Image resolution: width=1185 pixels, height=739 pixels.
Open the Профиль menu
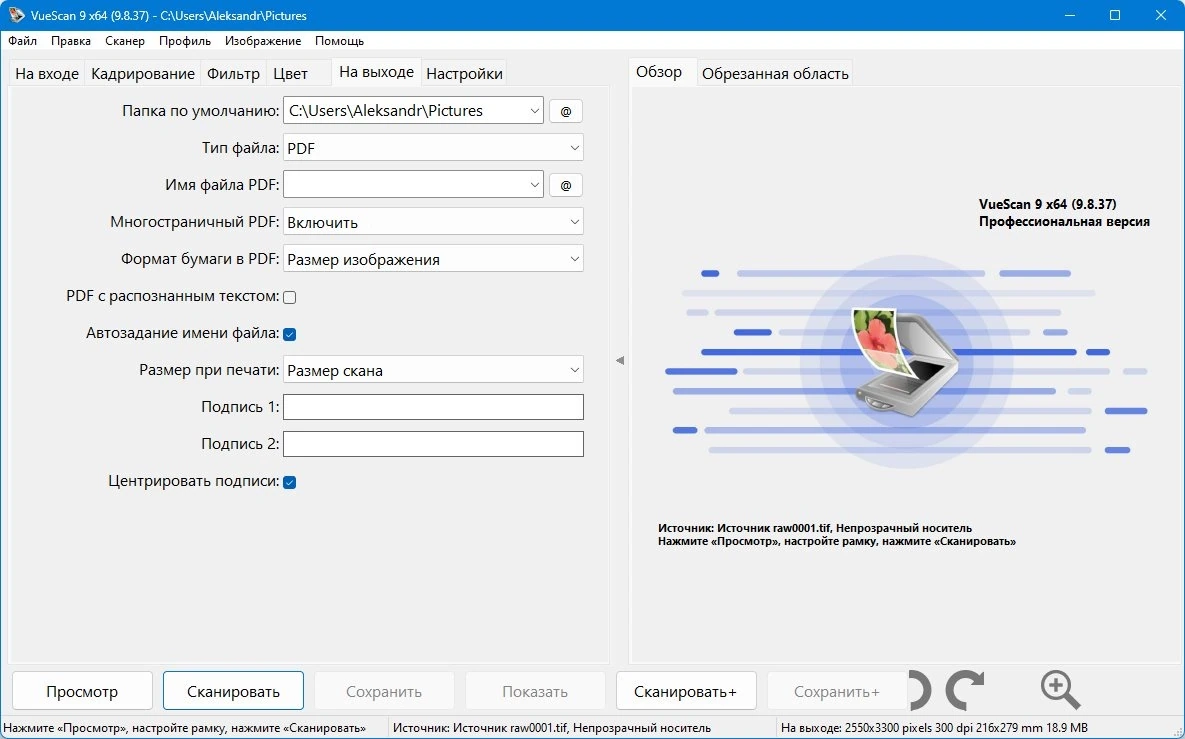point(184,41)
